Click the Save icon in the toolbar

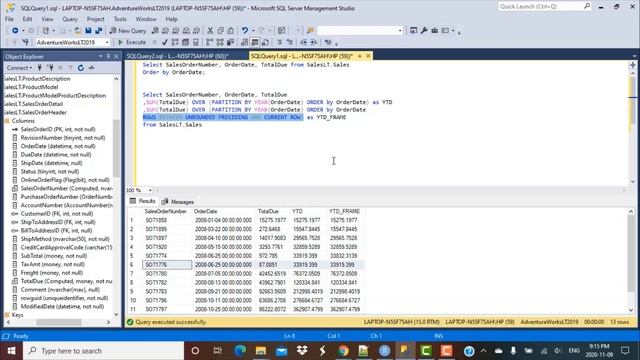tap(88, 31)
